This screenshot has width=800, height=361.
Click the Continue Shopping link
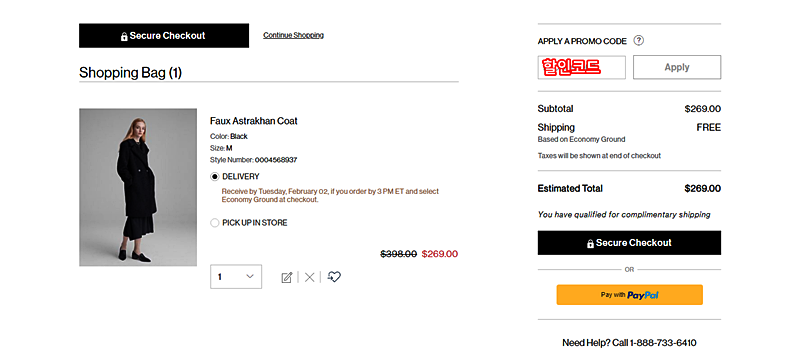pyautogui.click(x=293, y=35)
